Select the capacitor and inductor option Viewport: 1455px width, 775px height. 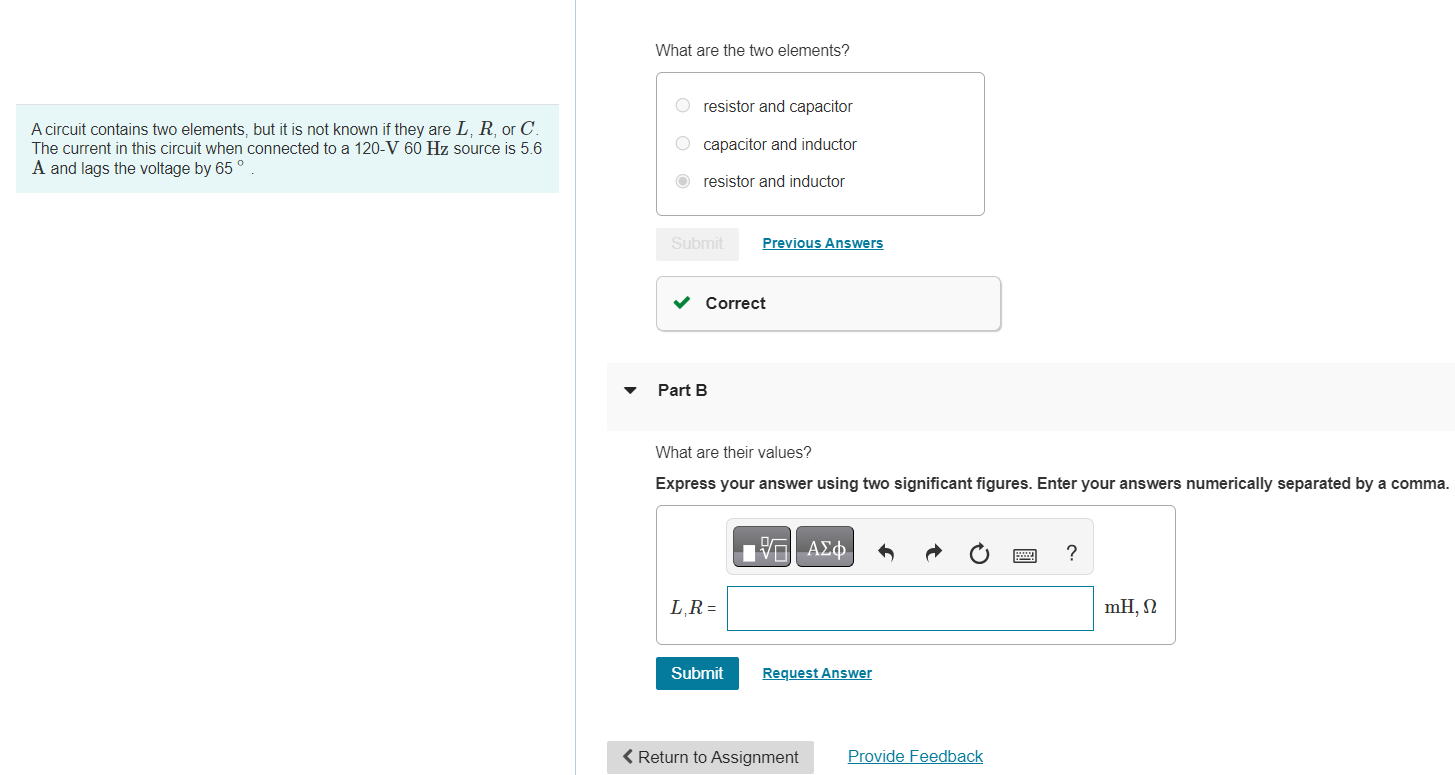click(682, 143)
